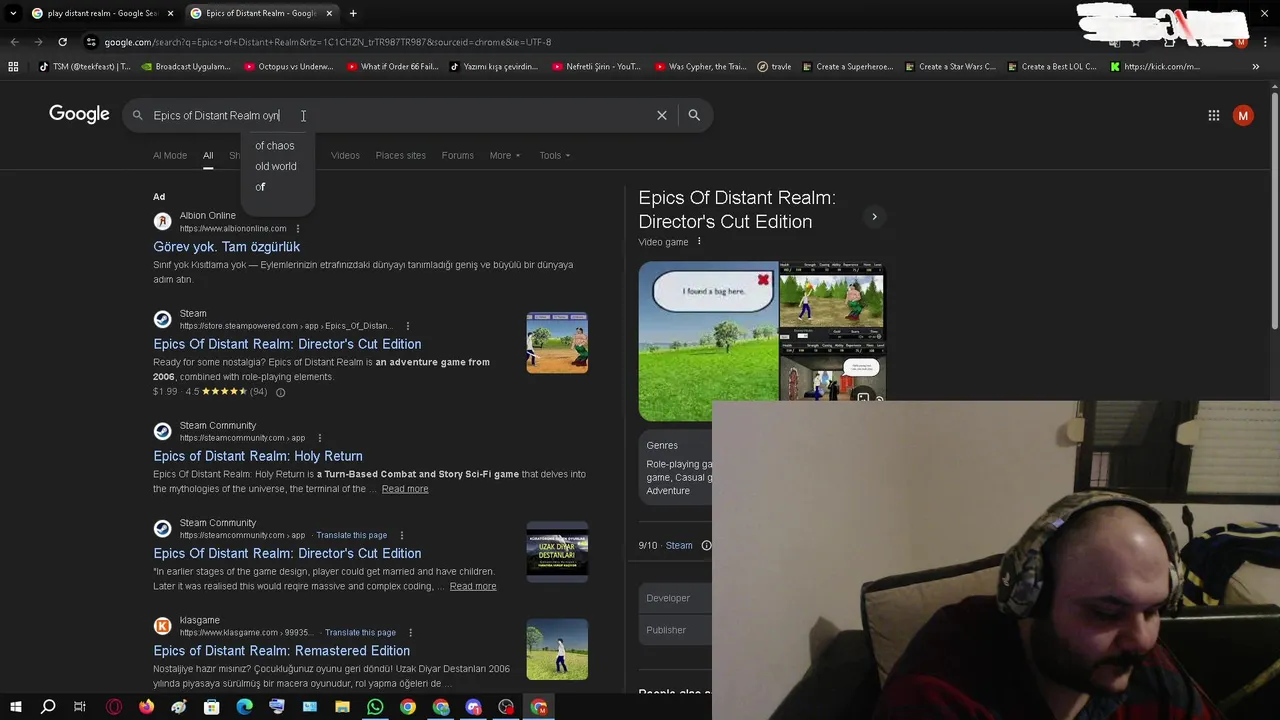Launch Opera GX from taskbar
Screen dimensions: 1280x720
pos(114,707)
